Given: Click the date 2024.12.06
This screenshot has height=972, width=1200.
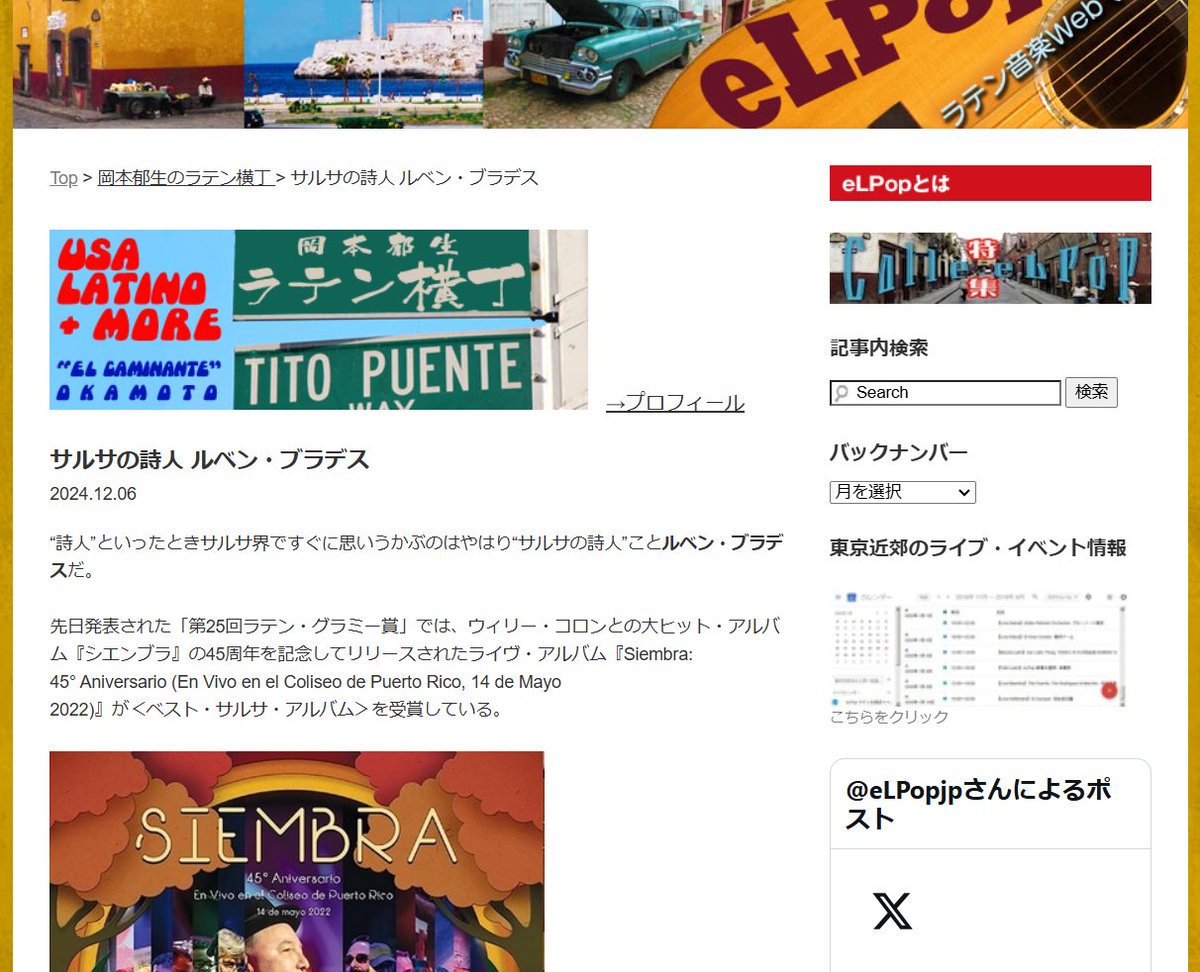Looking at the screenshot, I should click(x=93, y=494).
